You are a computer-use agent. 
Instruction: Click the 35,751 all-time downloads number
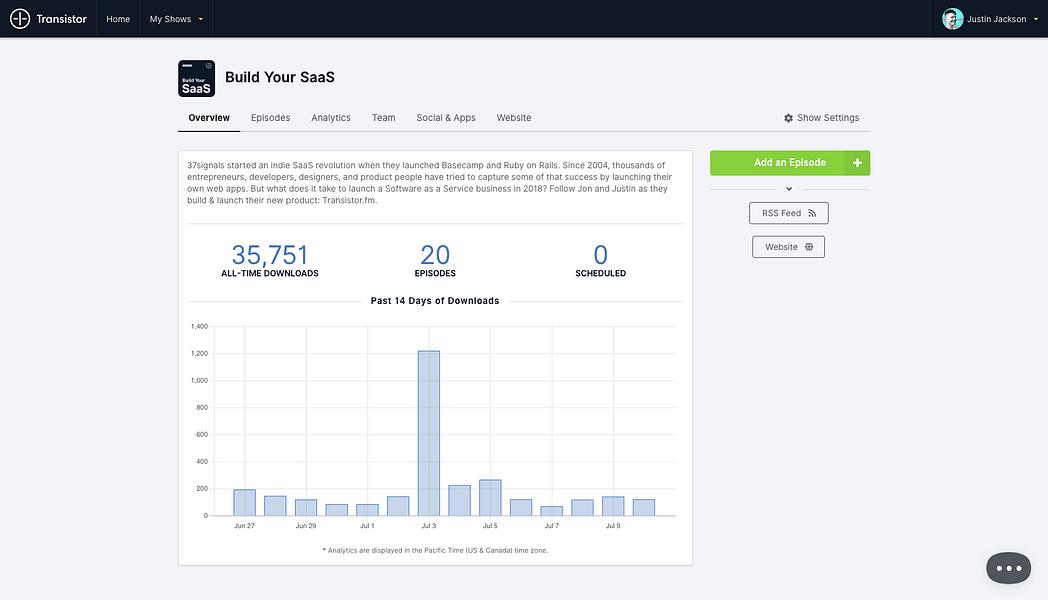pos(270,255)
